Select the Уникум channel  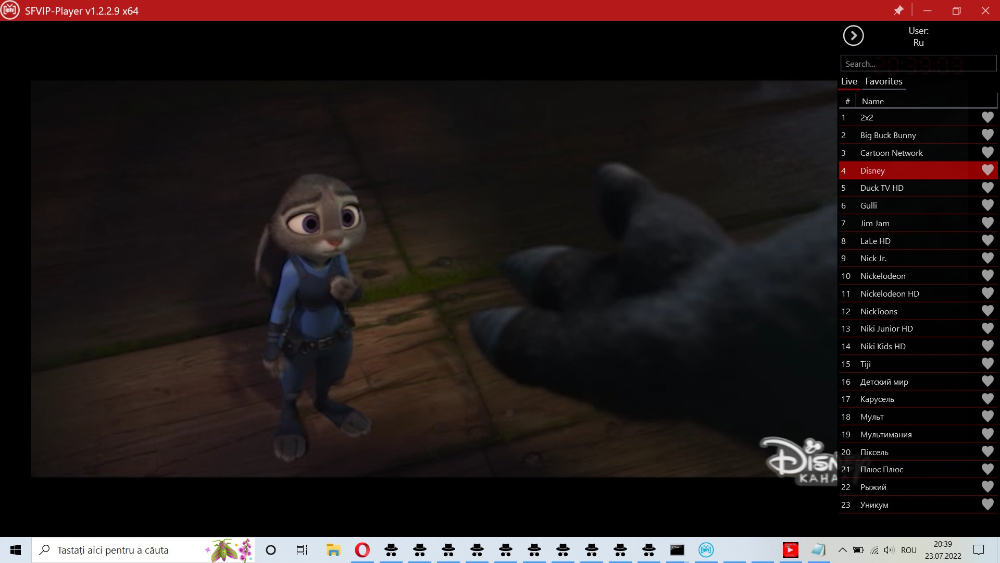click(x=917, y=504)
